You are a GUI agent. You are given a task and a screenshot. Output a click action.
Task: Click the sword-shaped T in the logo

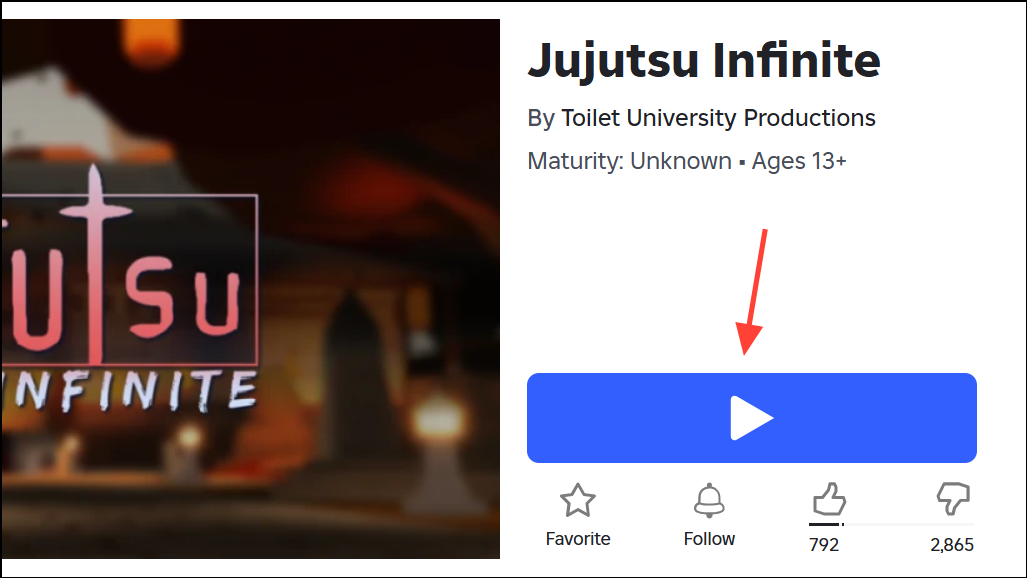pos(96,264)
